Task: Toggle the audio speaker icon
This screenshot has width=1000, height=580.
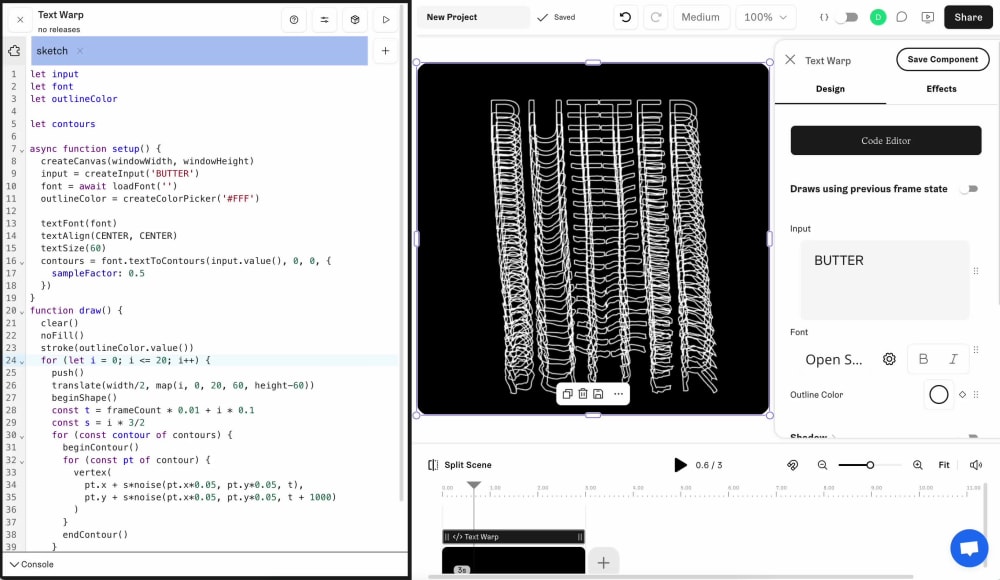Action: pyautogui.click(x=976, y=465)
